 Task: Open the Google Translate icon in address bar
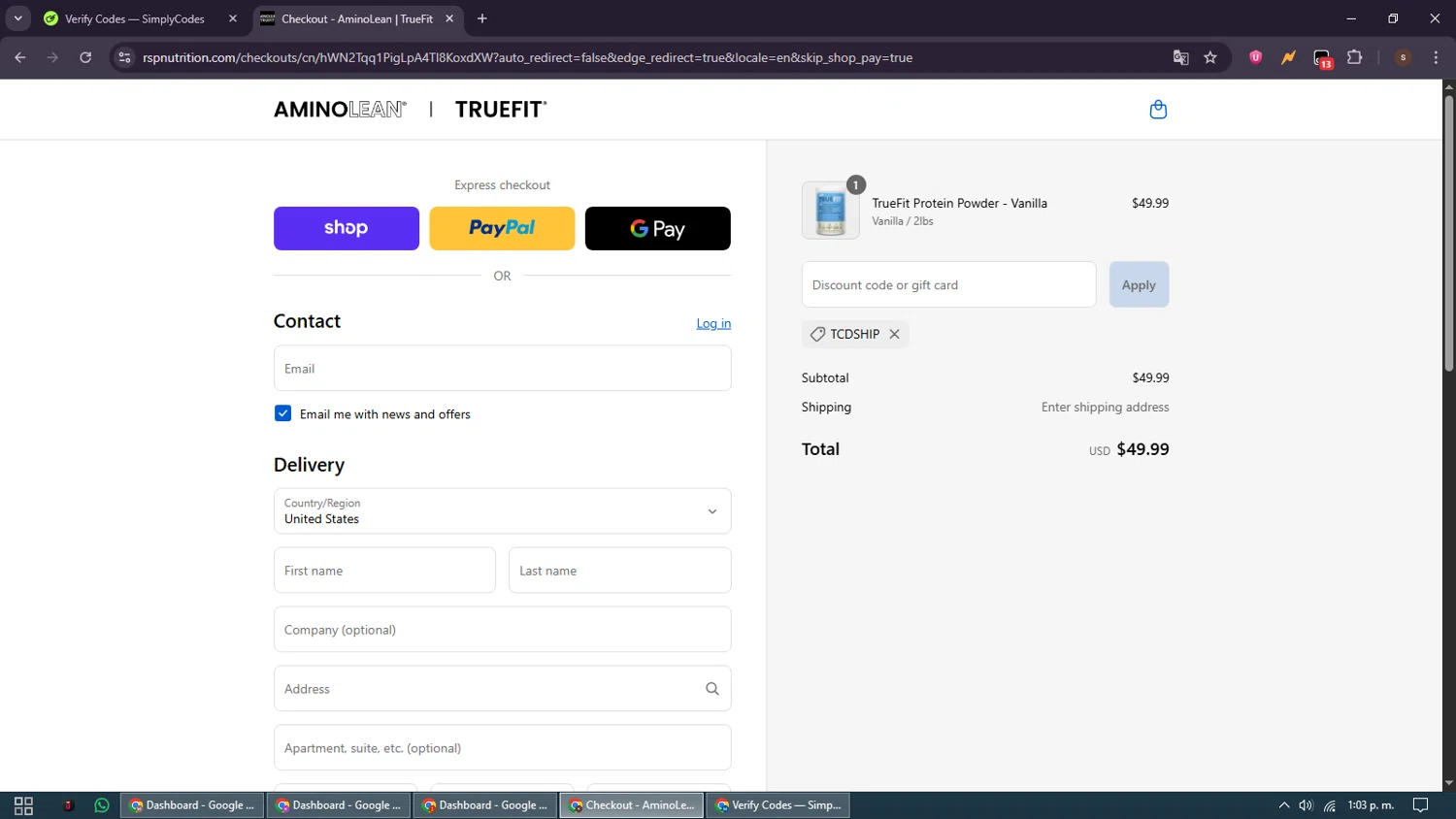1180,57
